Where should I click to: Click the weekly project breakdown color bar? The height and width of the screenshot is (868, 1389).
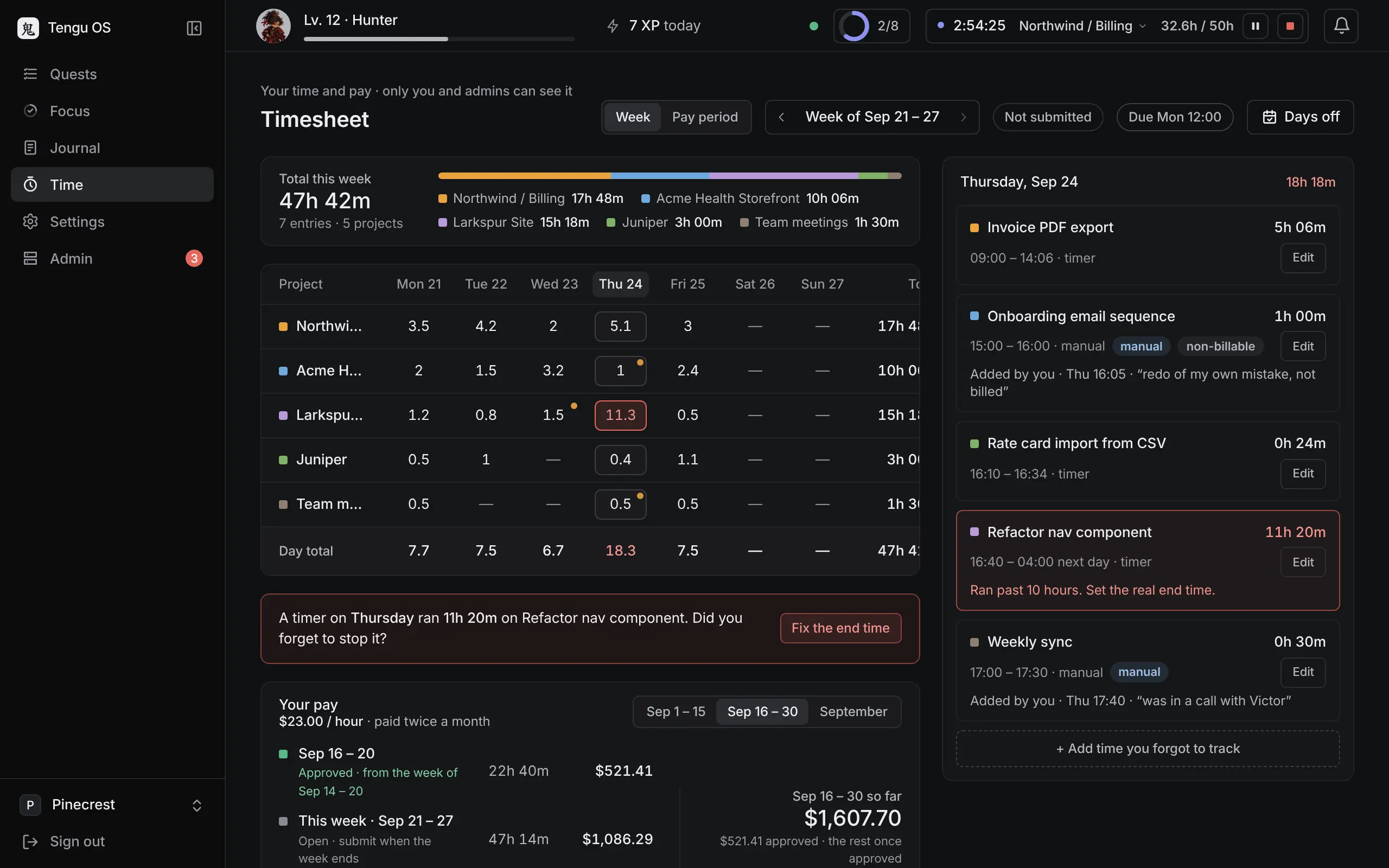(x=670, y=176)
